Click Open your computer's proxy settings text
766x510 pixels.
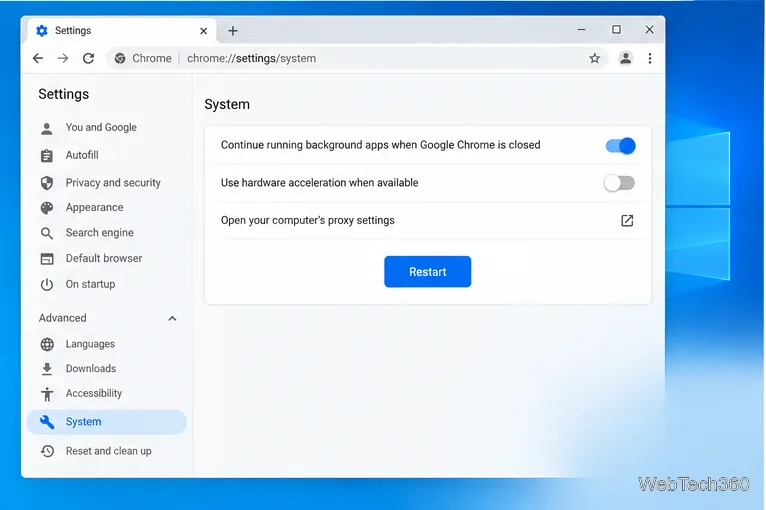[x=307, y=220]
